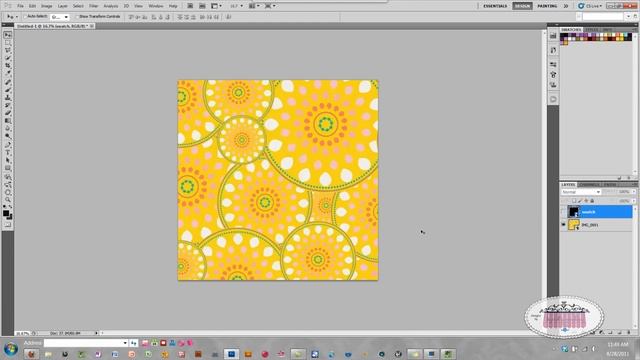Viewport: 640px width, 360px height.
Task: Show the hidden swatch layer
Action: (563, 212)
